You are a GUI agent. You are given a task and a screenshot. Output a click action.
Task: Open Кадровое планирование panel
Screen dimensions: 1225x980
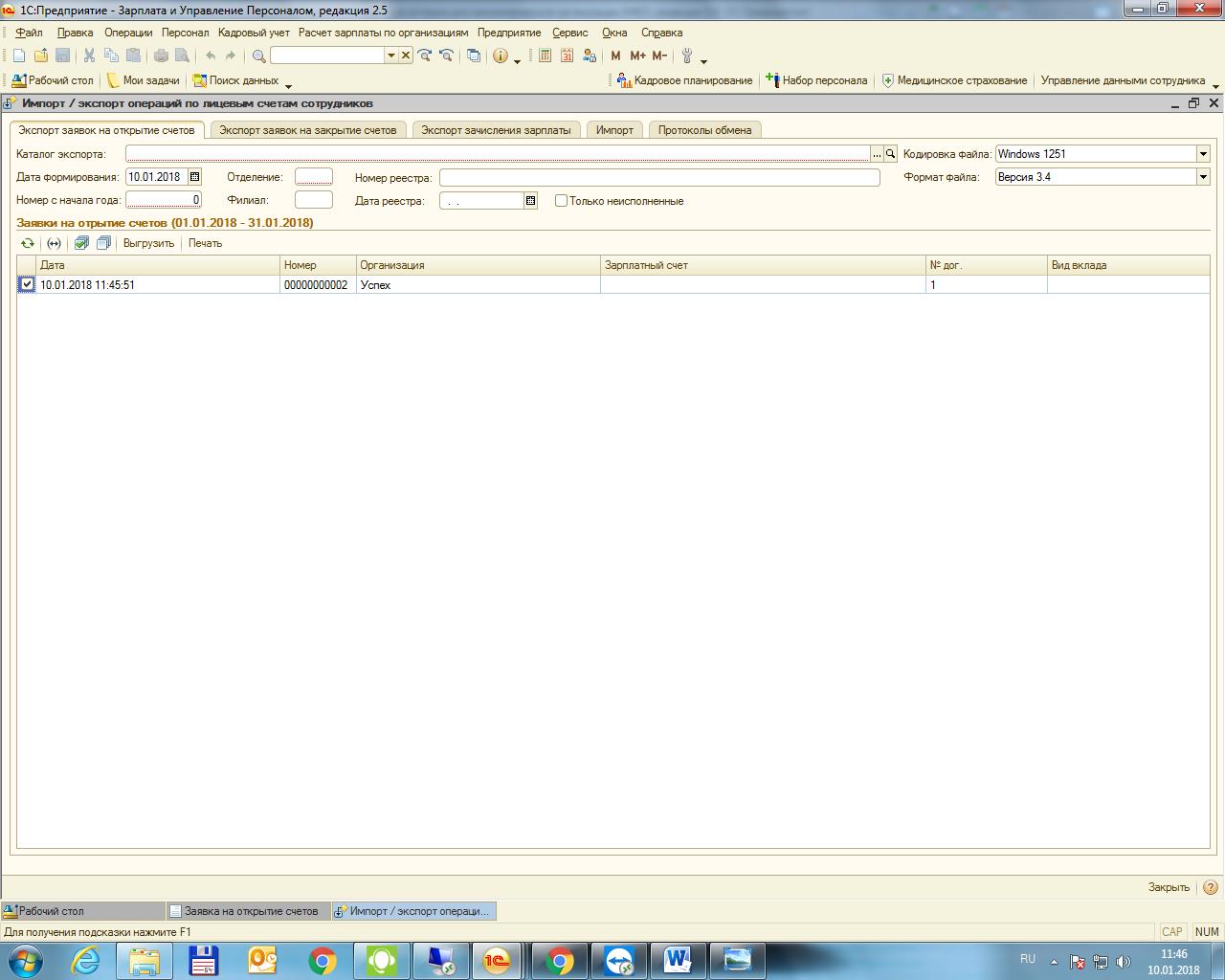[685, 80]
